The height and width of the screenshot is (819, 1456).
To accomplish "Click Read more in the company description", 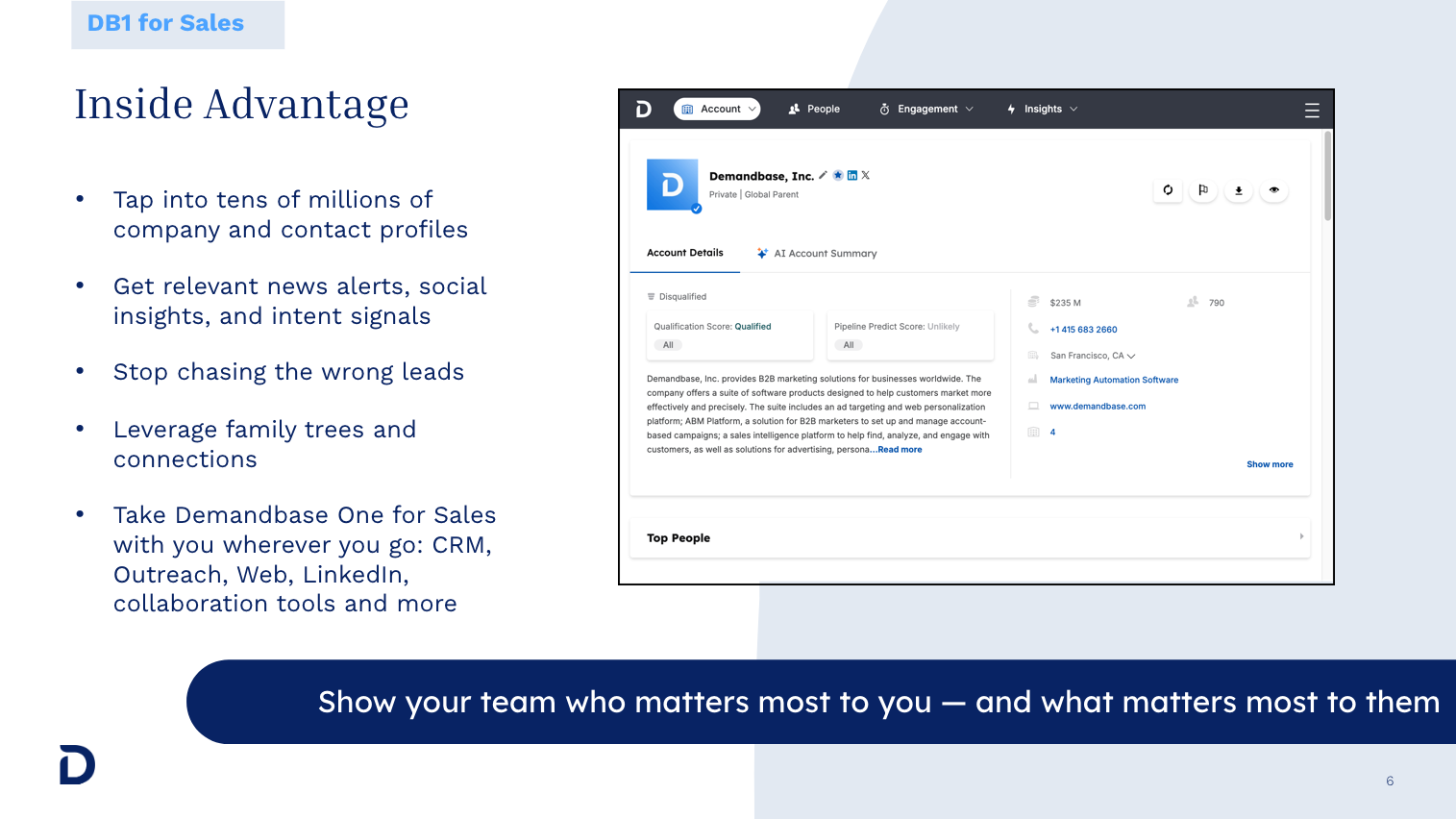I will (x=900, y=450).
